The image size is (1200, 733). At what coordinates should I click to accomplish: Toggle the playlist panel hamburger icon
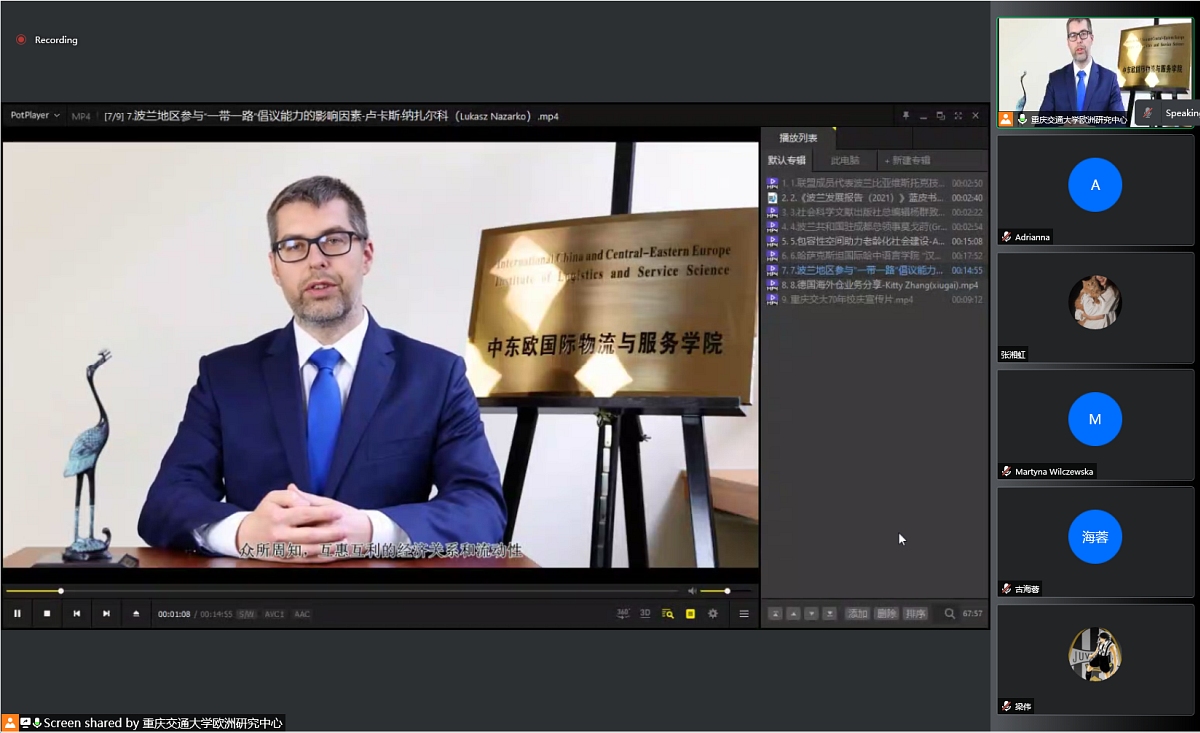click(744, 614)
